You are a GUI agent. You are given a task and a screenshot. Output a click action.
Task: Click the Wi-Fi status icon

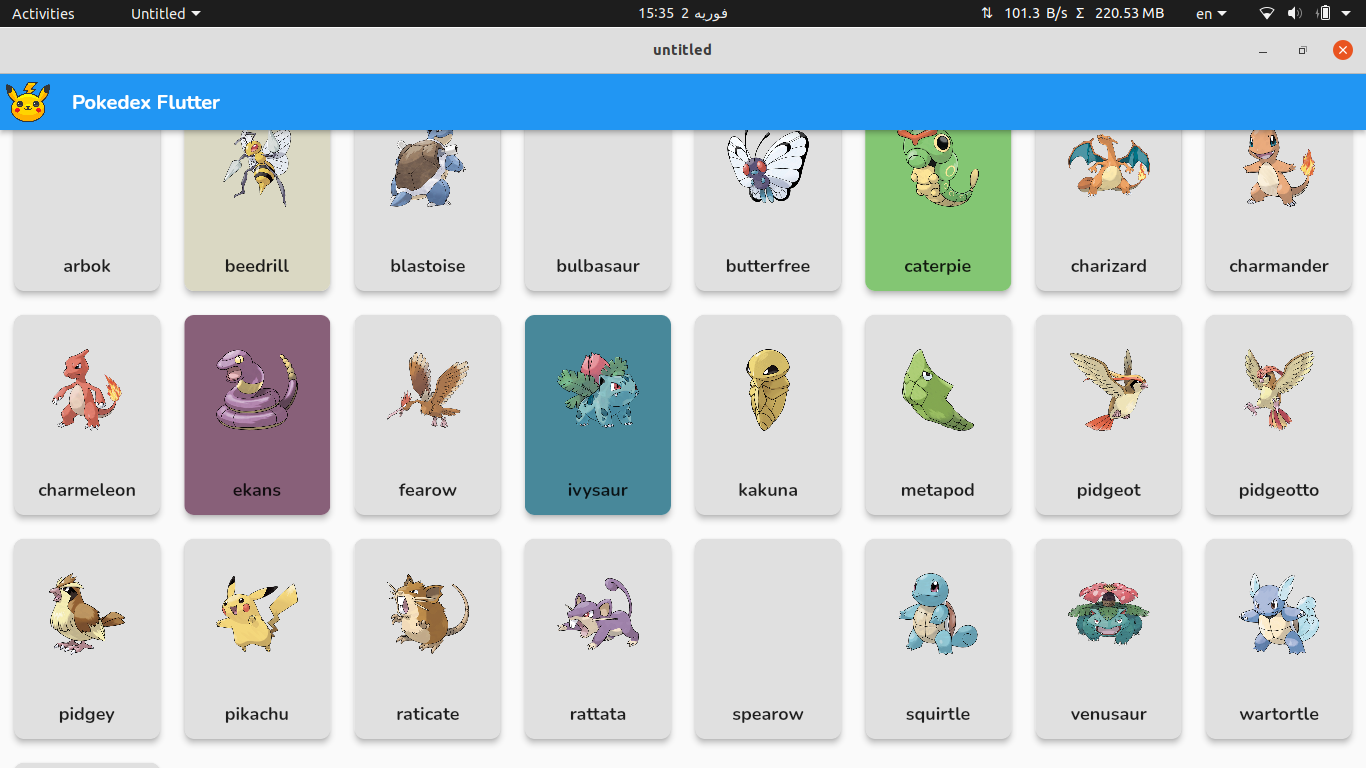(x=1267, y=13)
